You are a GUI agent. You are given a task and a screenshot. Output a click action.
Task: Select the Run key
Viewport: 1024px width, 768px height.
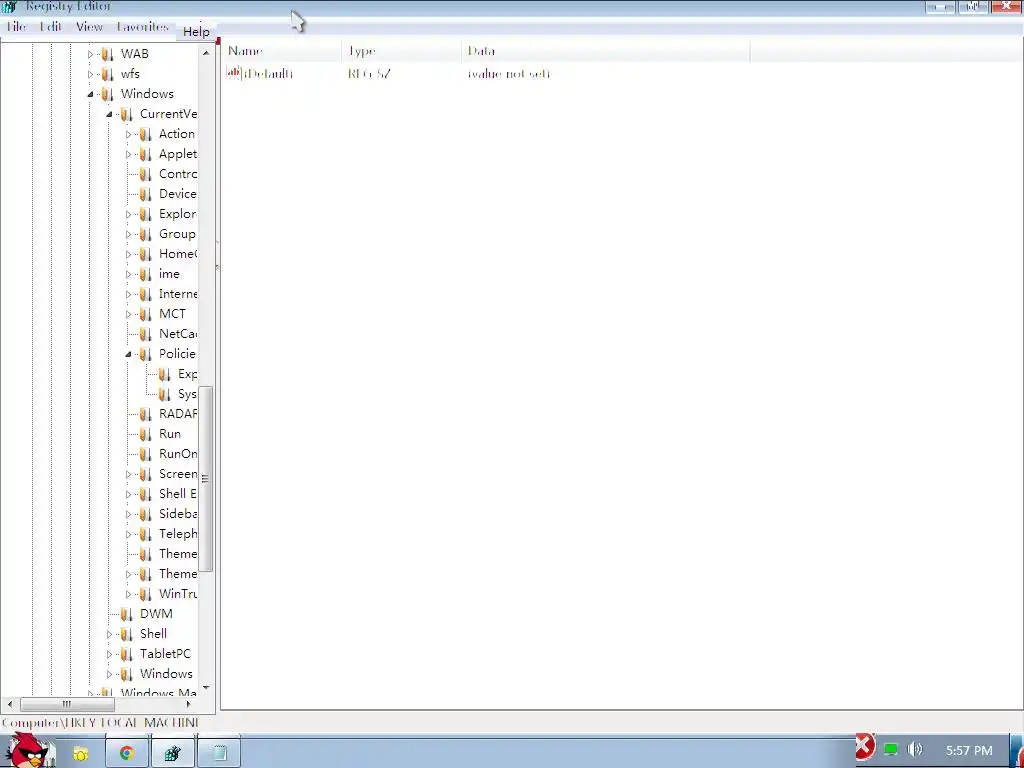(x=170, y=434)
